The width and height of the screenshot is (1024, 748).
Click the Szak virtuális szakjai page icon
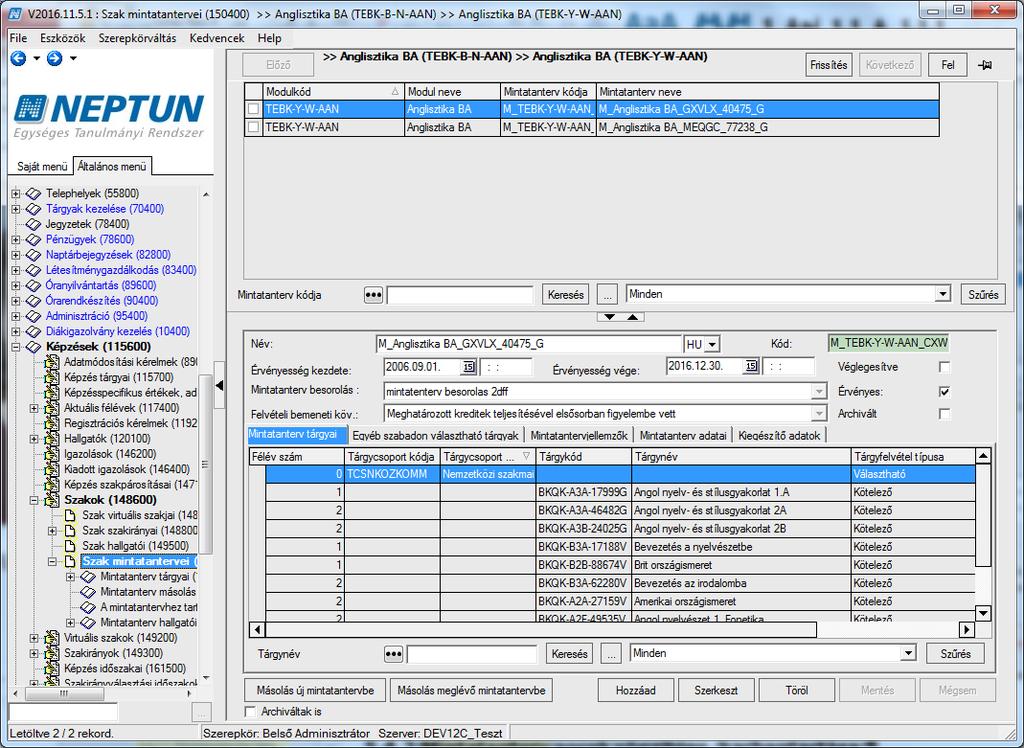click(71, 515)
